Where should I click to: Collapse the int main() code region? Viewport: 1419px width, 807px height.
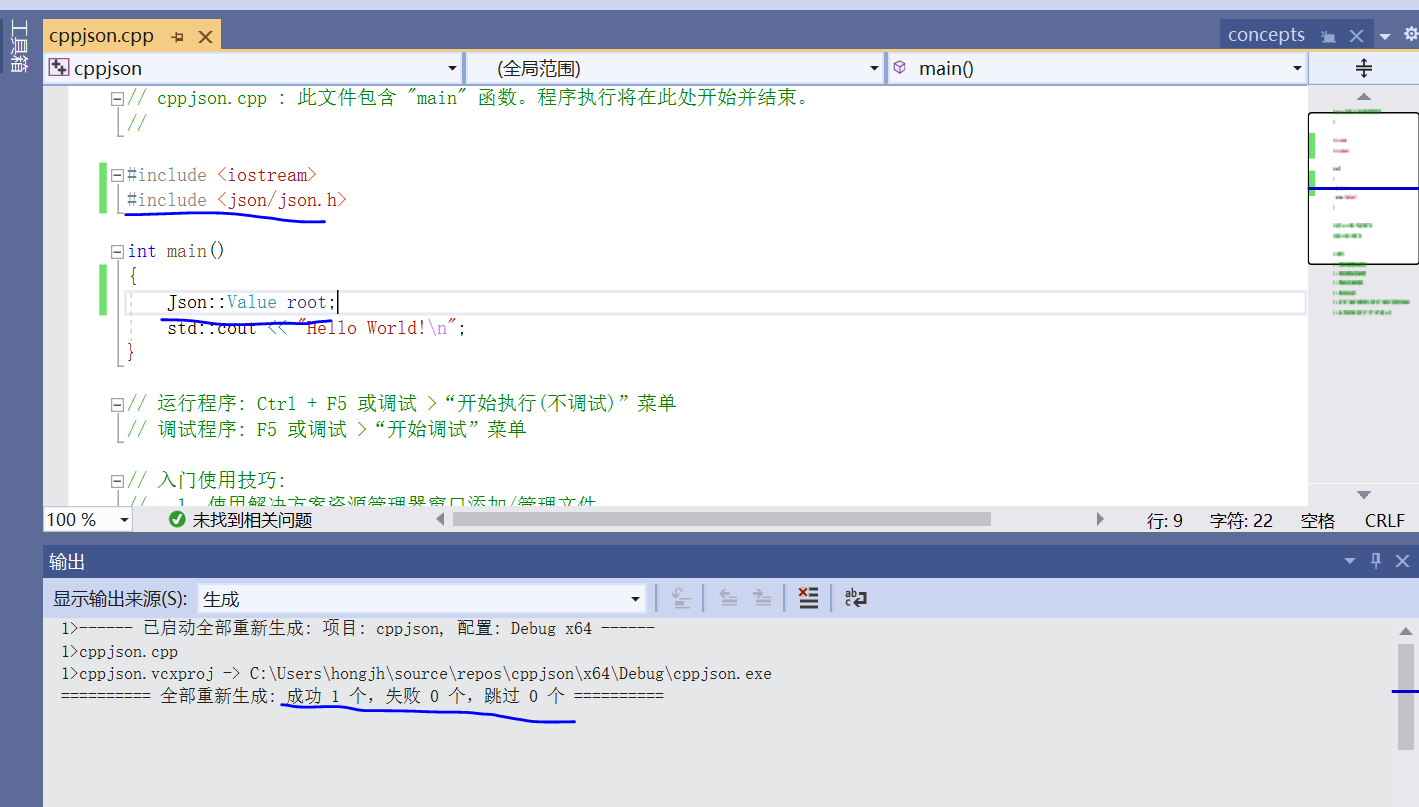(117, 250)
